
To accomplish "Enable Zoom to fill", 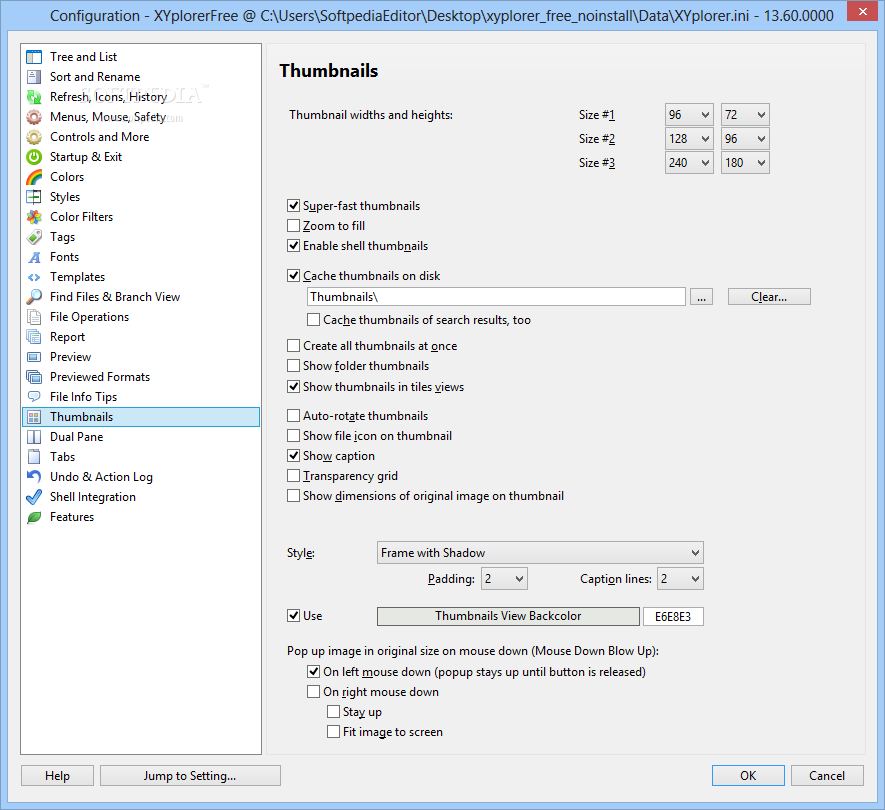I will pyautogui.click(x=293, y=226).
